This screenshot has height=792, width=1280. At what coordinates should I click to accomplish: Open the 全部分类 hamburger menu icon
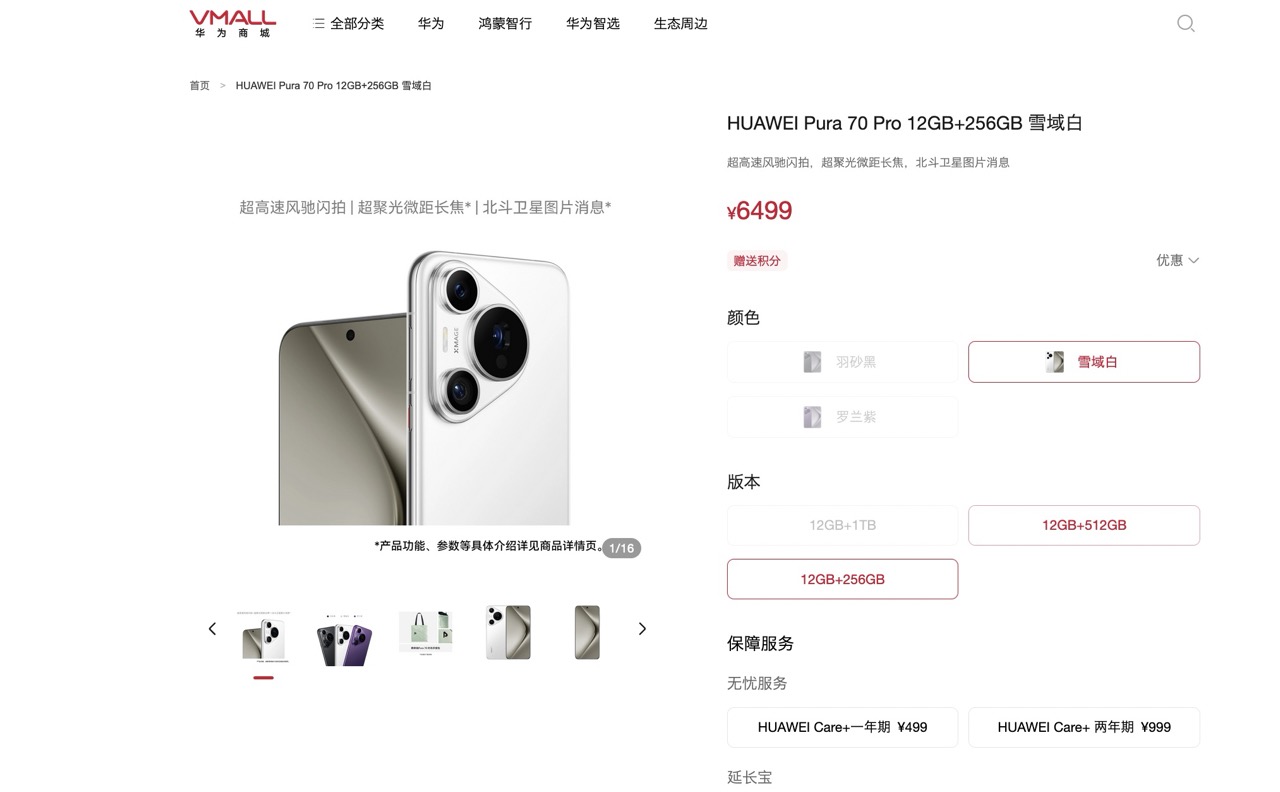pyautogui.click(x=318, y=23)
